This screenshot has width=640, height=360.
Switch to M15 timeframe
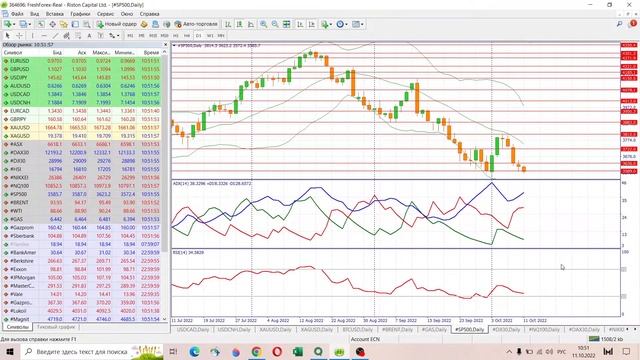153,36
